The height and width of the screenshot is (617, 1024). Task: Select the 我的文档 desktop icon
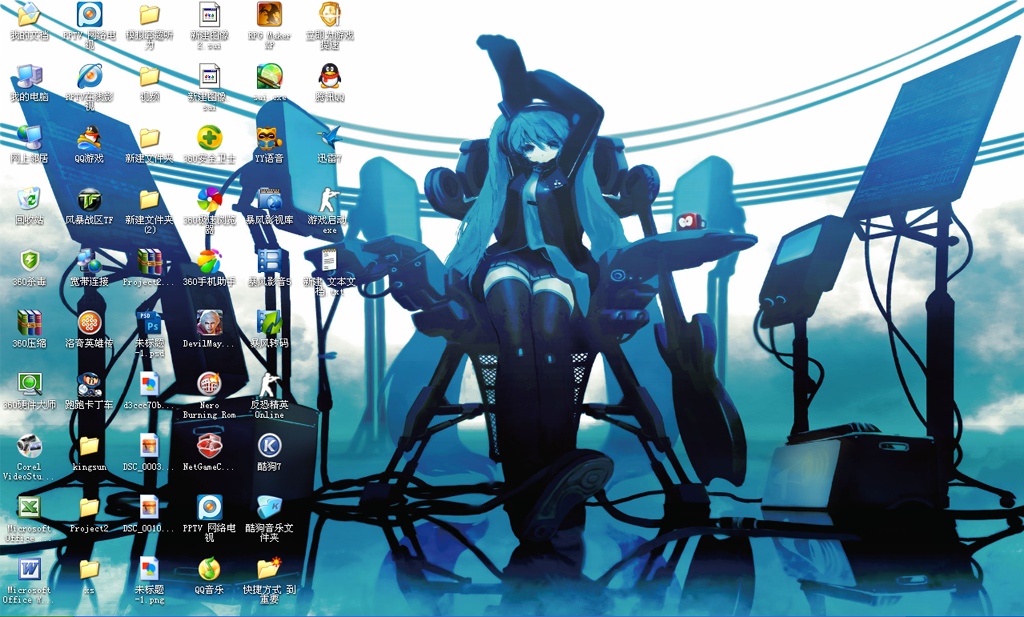[29, 14]
